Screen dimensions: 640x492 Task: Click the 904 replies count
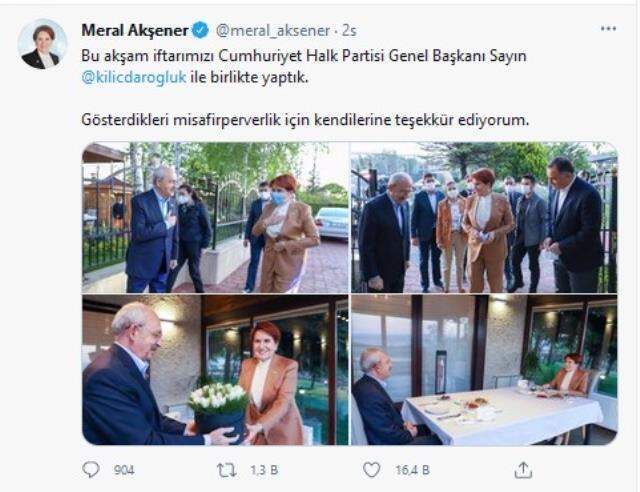[124, 470]
